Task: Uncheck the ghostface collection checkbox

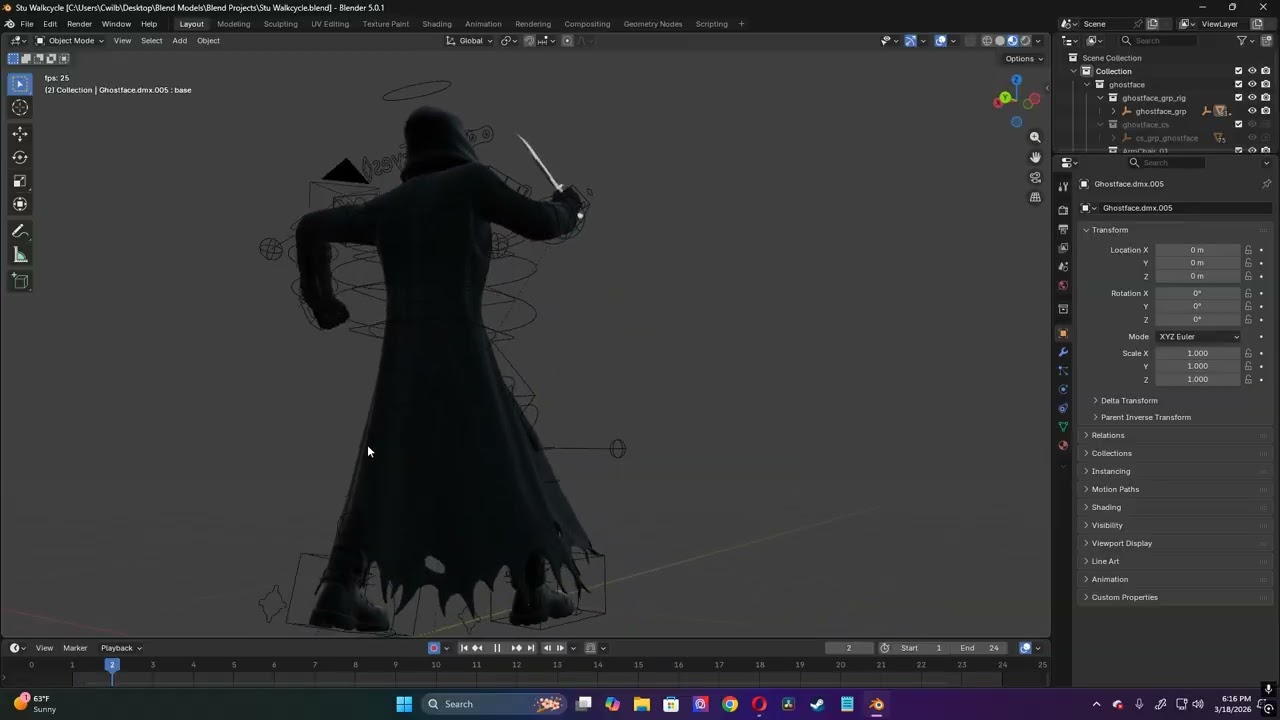Action: coord(1238,85)
